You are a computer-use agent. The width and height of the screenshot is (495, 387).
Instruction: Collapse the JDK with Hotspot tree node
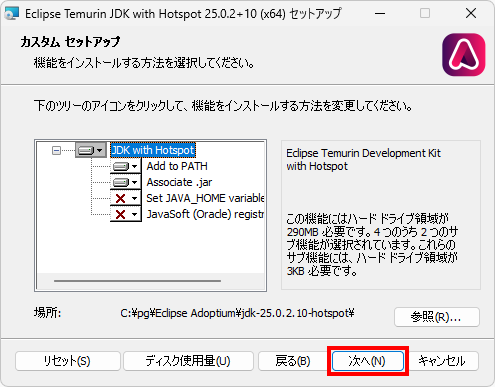[56, 151]
